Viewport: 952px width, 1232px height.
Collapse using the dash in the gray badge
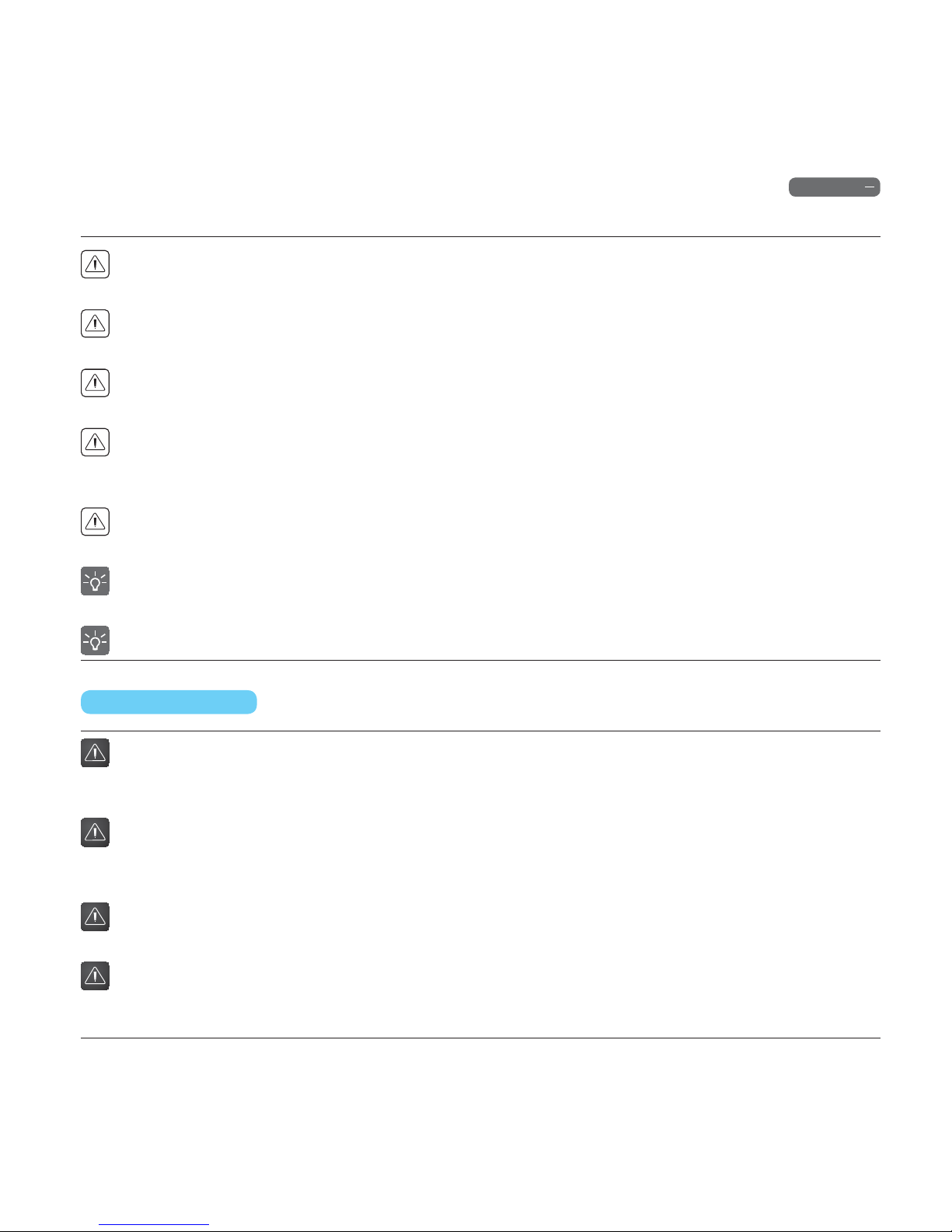pyautogui.click(x=870, y=187)
